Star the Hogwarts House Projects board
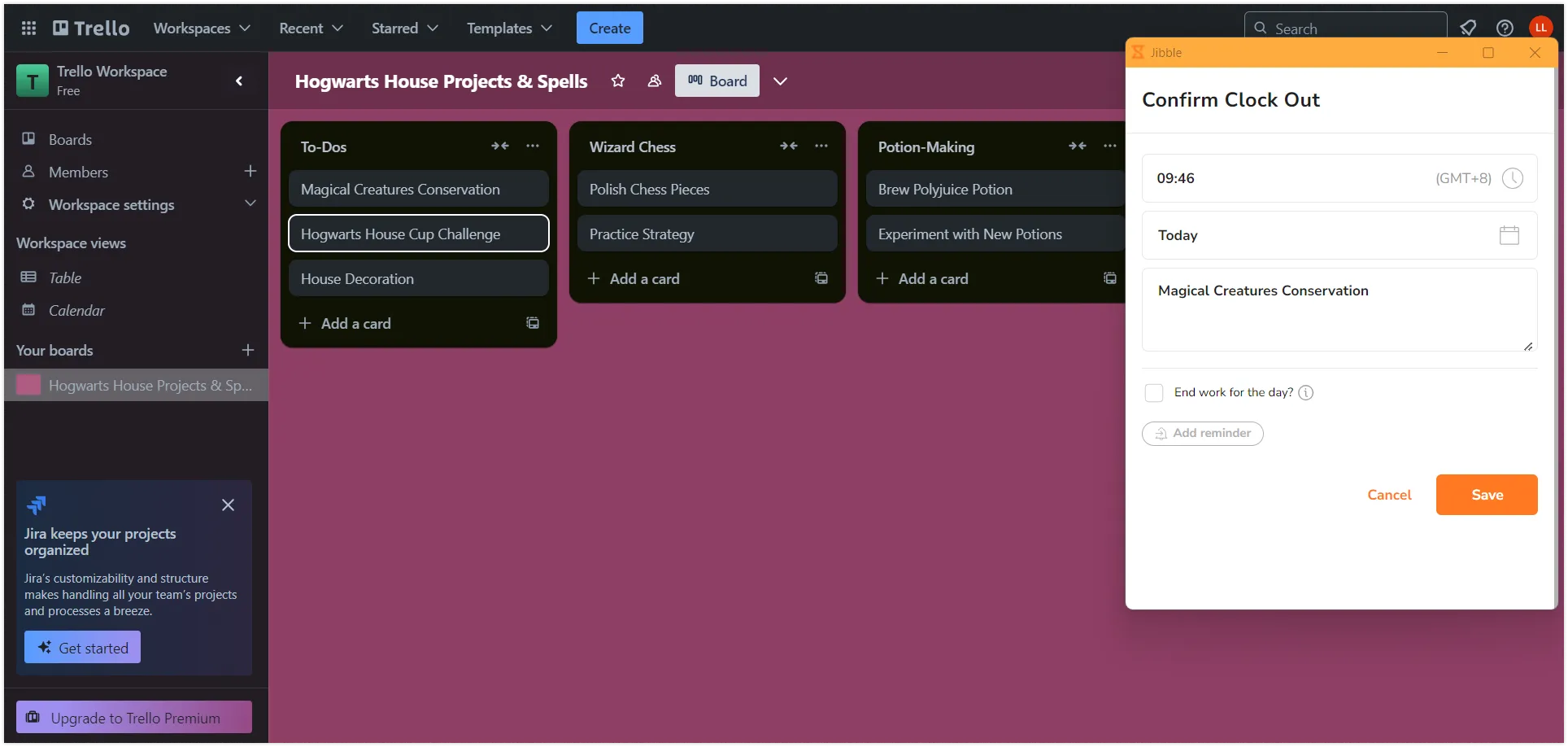 (618, 81)
